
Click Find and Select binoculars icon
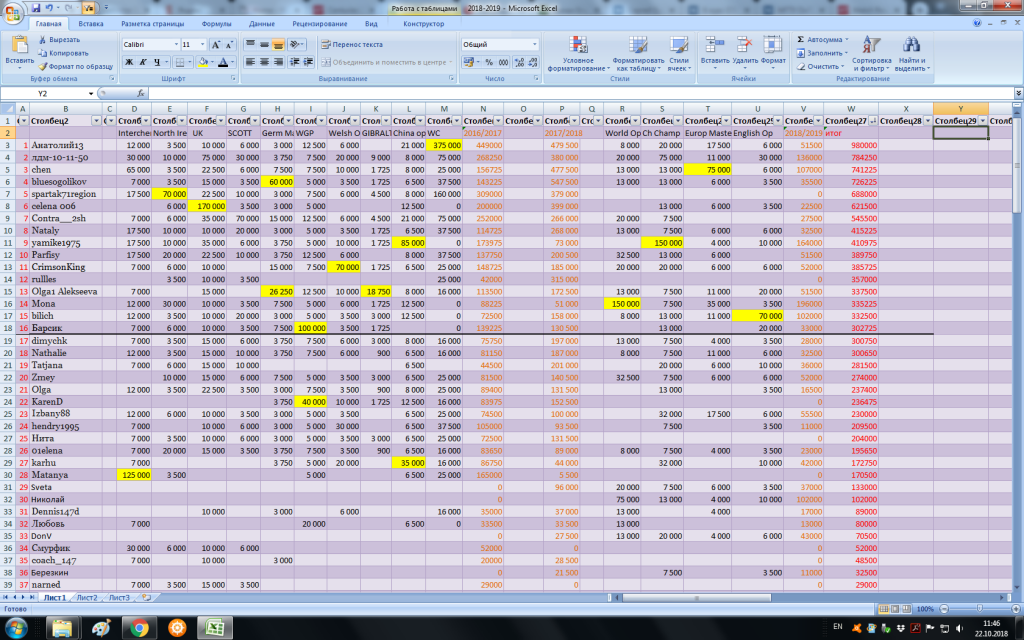coord(911,52)
